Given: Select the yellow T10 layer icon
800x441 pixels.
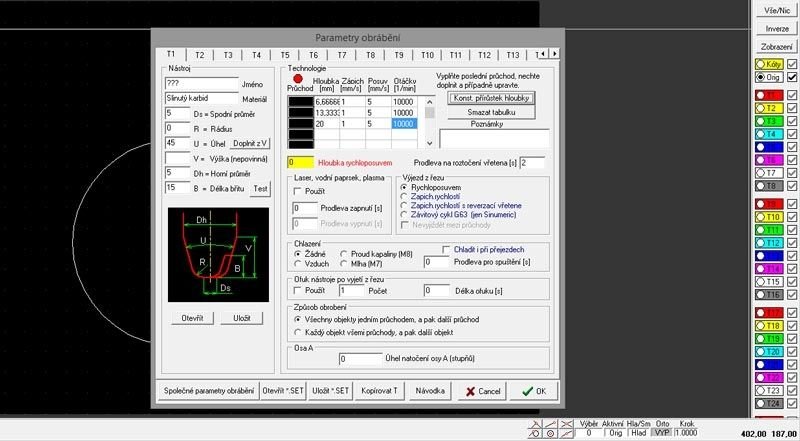Looking at the screenshot, I should [769, 216].
